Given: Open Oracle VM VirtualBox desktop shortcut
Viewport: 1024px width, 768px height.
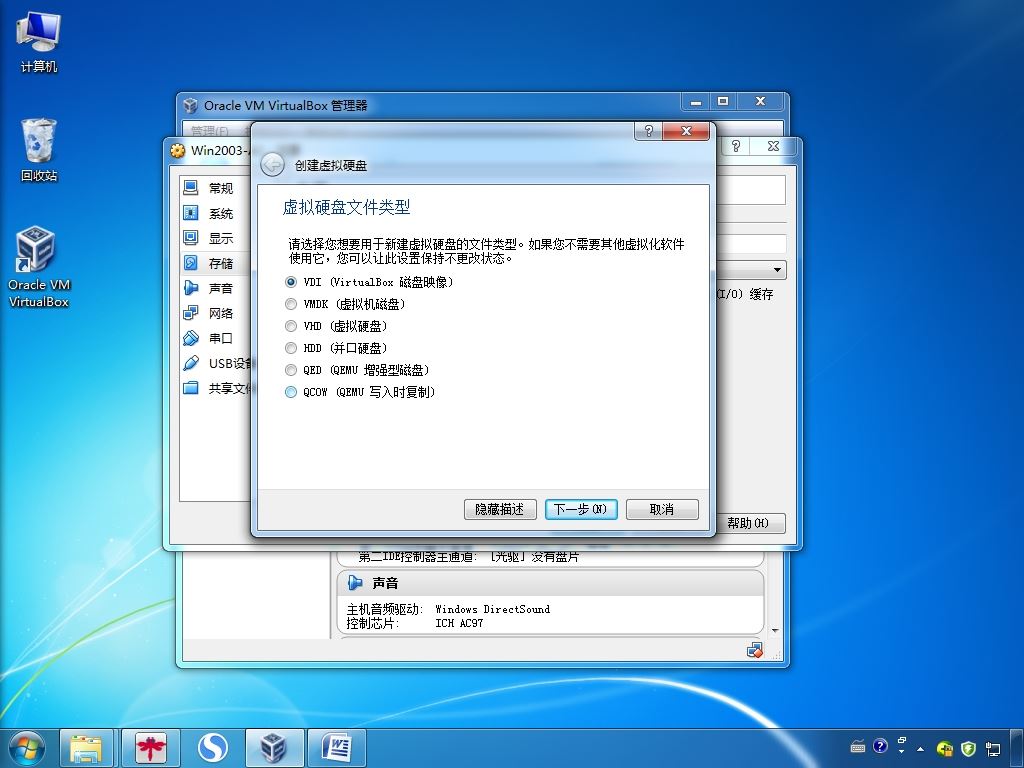Looking at the screenshot, I should pyautogui.click(x=39, y=267).
